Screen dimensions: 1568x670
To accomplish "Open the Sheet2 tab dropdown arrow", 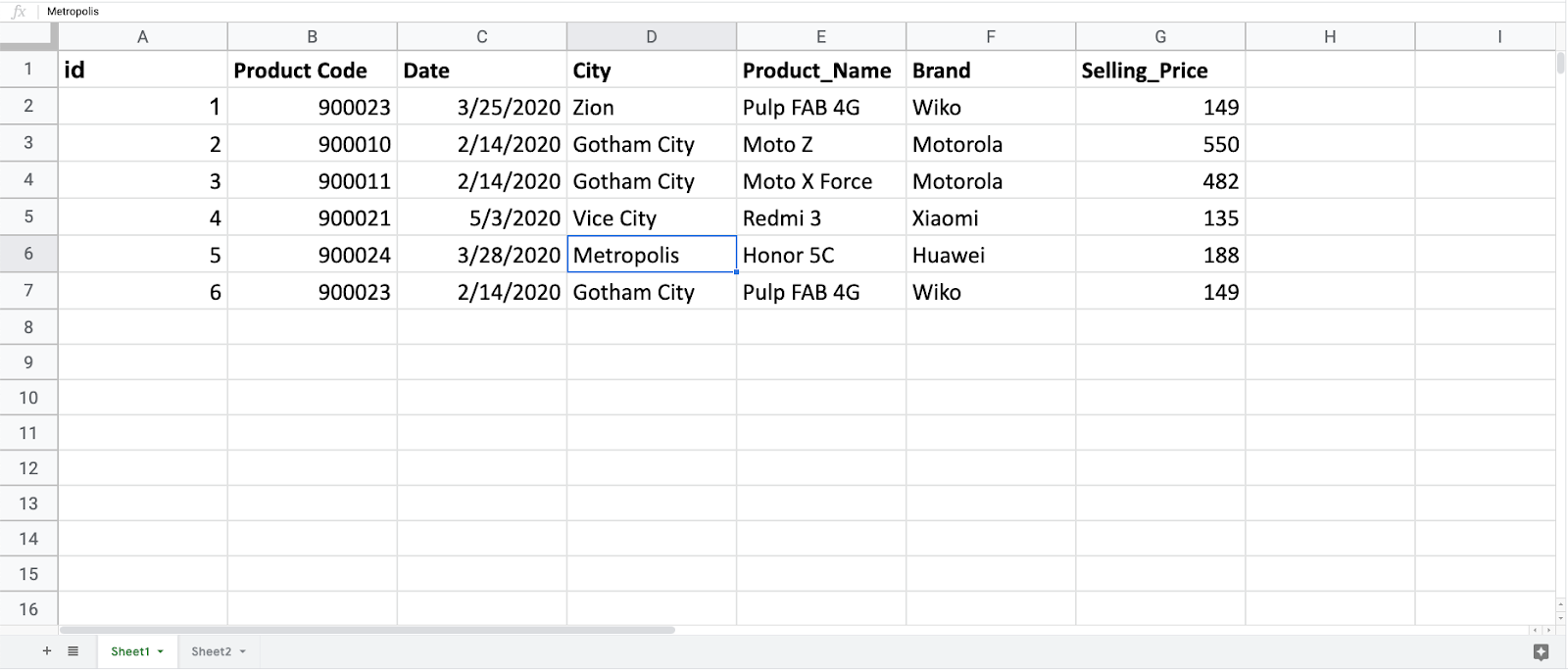I will coord(242,652).
